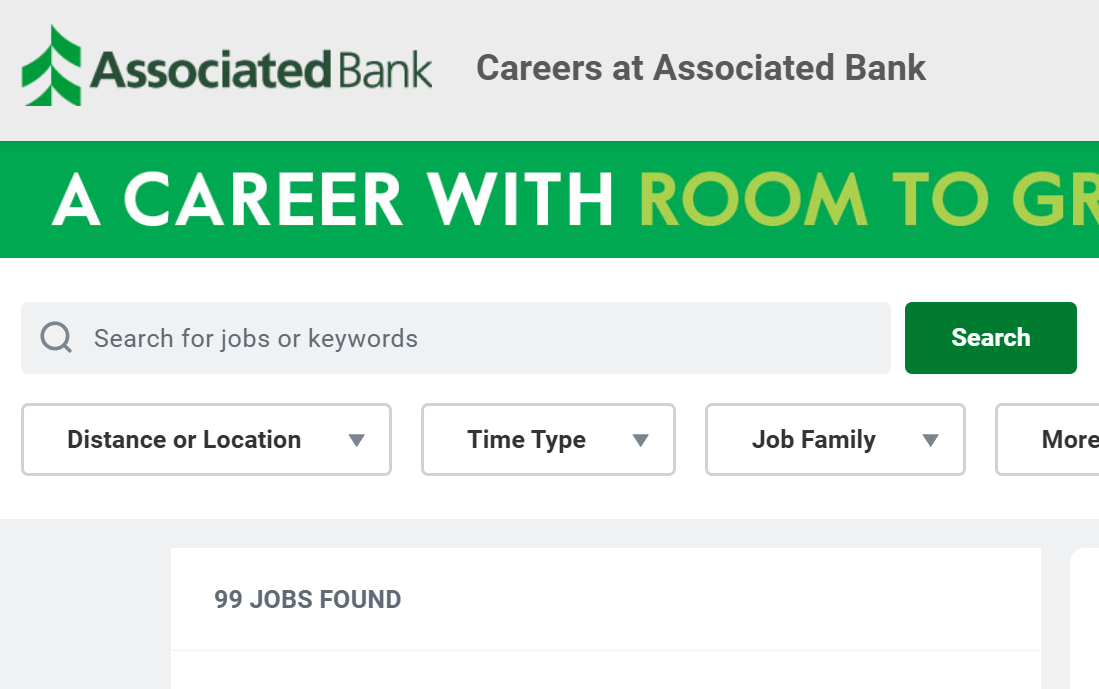Screen dimensions: 1099x689
Task: Select the search keywords placeholder text
Action: pos(256,339)
